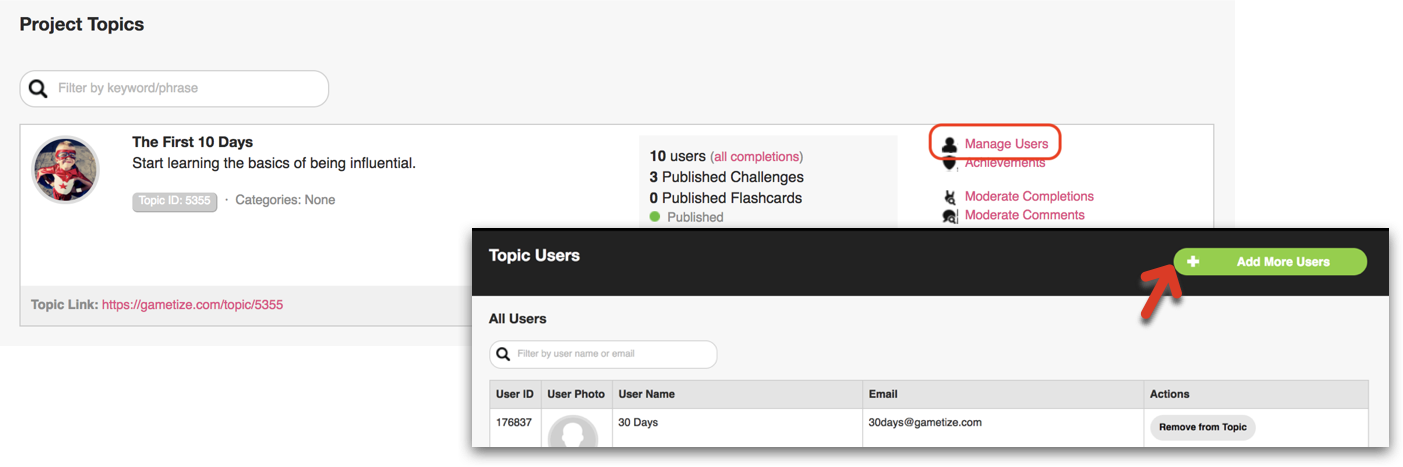Open the Achievements link
This screenshot has height=467, width=1403.
click(x=1005, y=163)
